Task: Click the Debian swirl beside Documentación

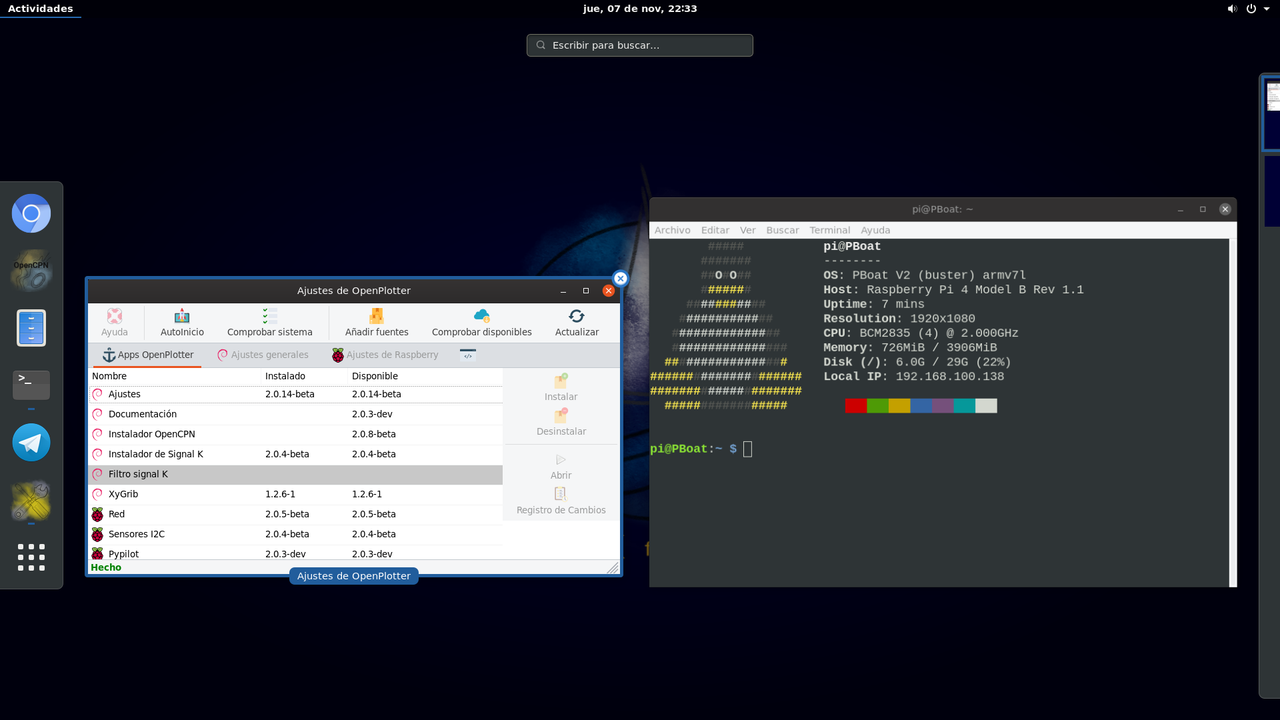Action: pyautogui.click(x=97, y=414)
